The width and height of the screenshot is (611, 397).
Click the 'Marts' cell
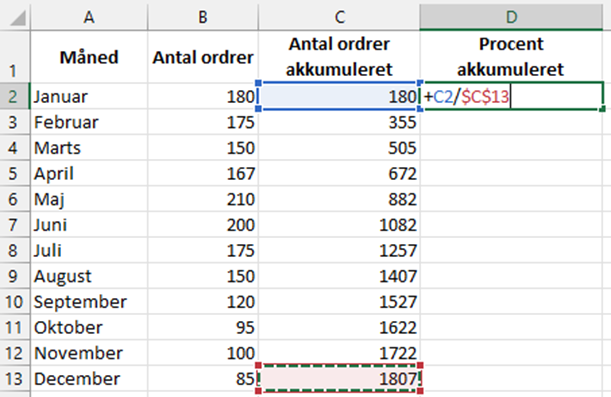click(x=89, y=148)
